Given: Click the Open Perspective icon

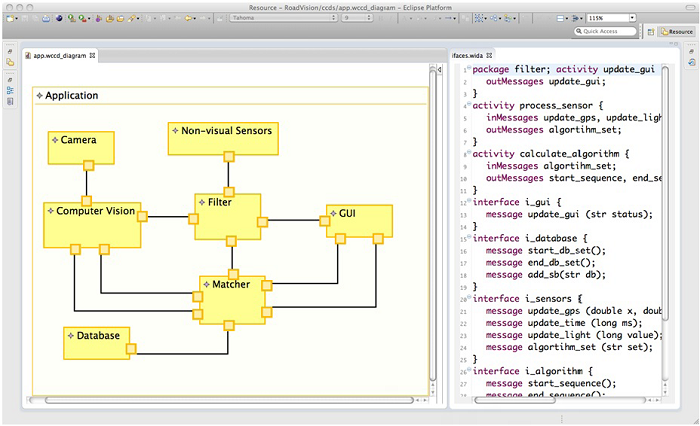Looking at the screenshot, I should click(x=651, y=32).
